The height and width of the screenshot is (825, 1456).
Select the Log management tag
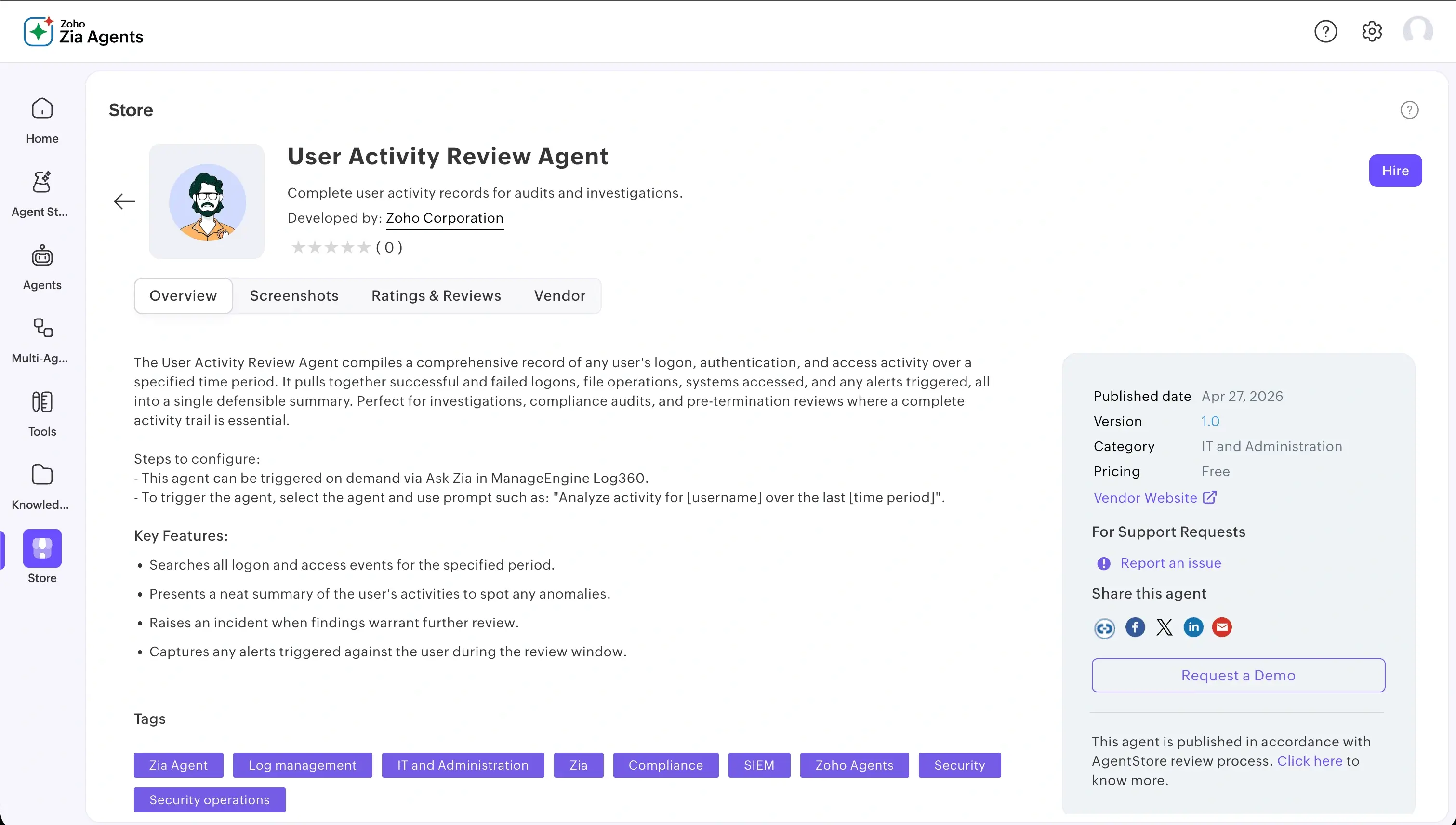click(x=303, y=765)
